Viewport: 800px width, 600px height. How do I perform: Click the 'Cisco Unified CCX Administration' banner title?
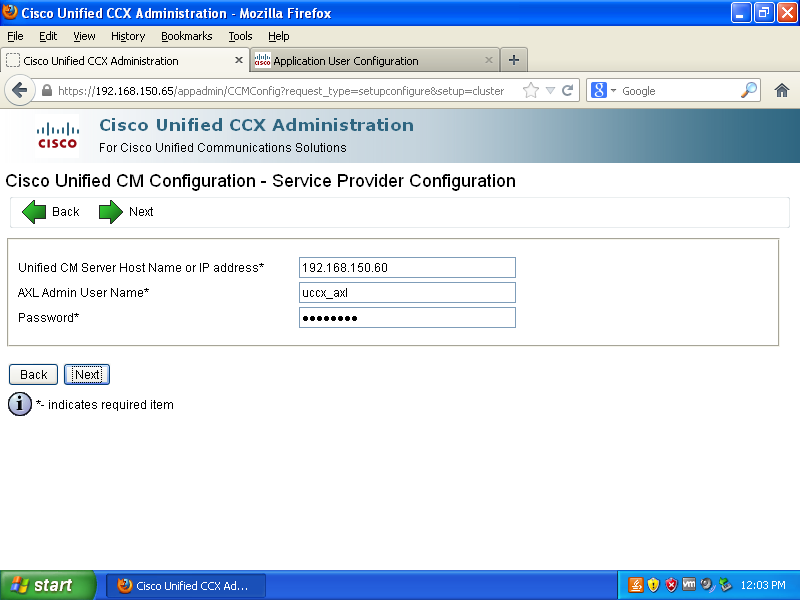click(257, 125)
